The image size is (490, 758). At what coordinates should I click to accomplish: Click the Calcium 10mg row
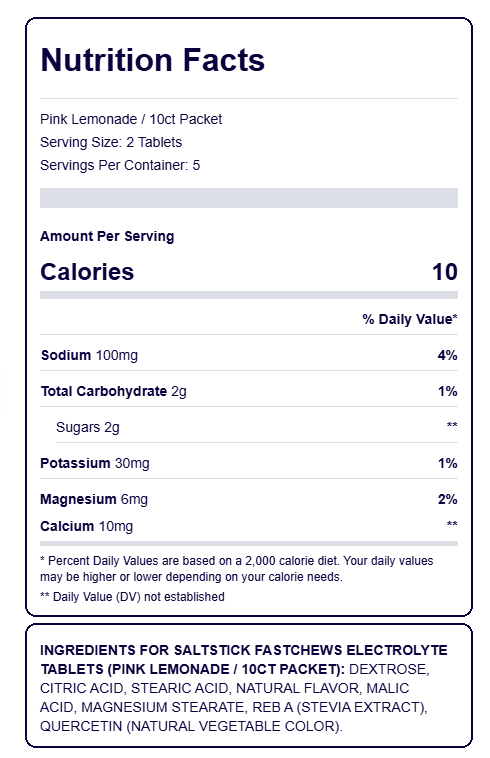[x=249, y=526]
